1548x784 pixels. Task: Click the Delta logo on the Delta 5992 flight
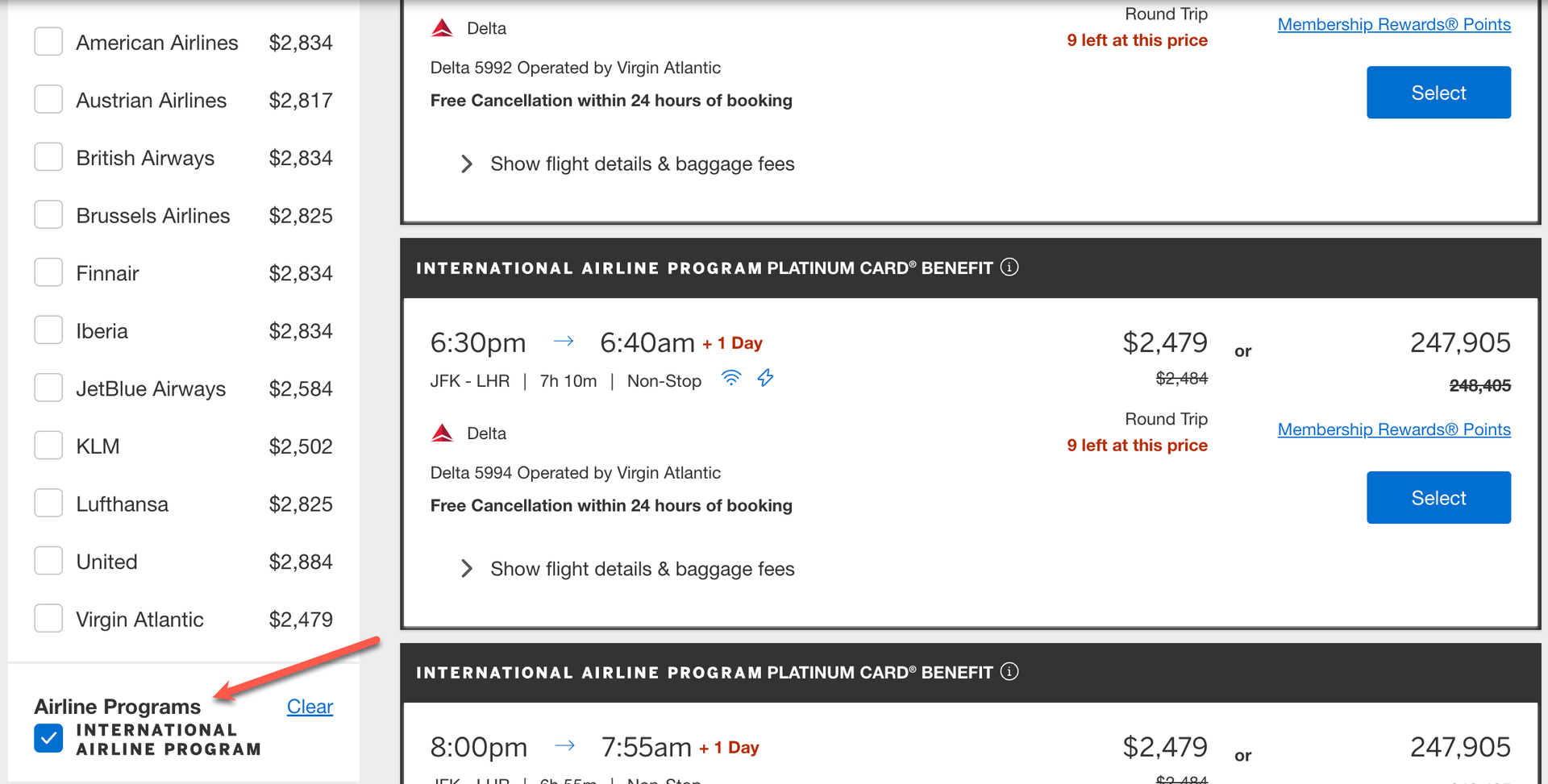point(442,27)
